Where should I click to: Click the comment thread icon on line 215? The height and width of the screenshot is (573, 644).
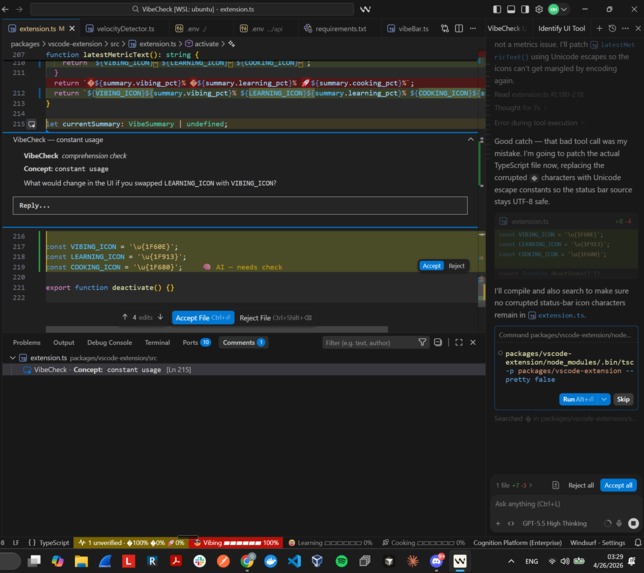(x=32, y=124)
